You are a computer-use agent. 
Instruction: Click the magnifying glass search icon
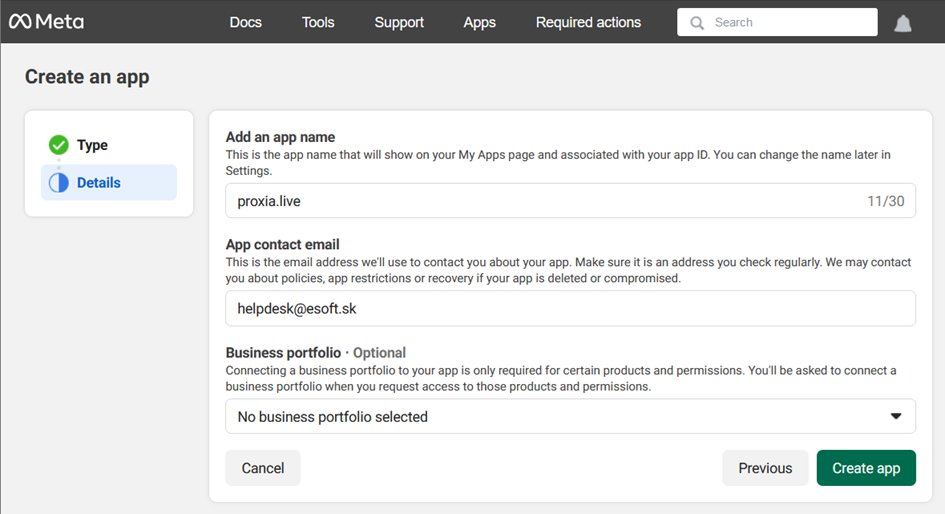coord(697,22)
